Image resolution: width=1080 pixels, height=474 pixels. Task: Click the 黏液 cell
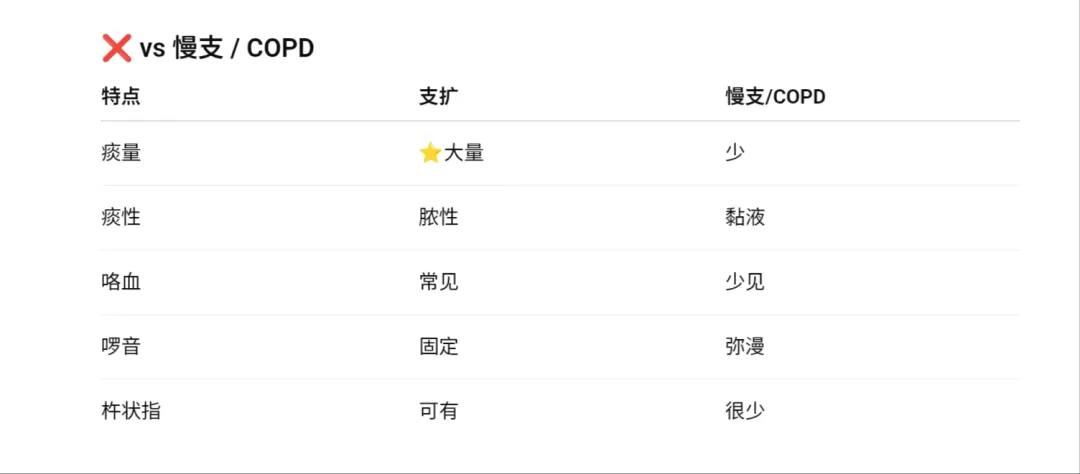point(745,218)
